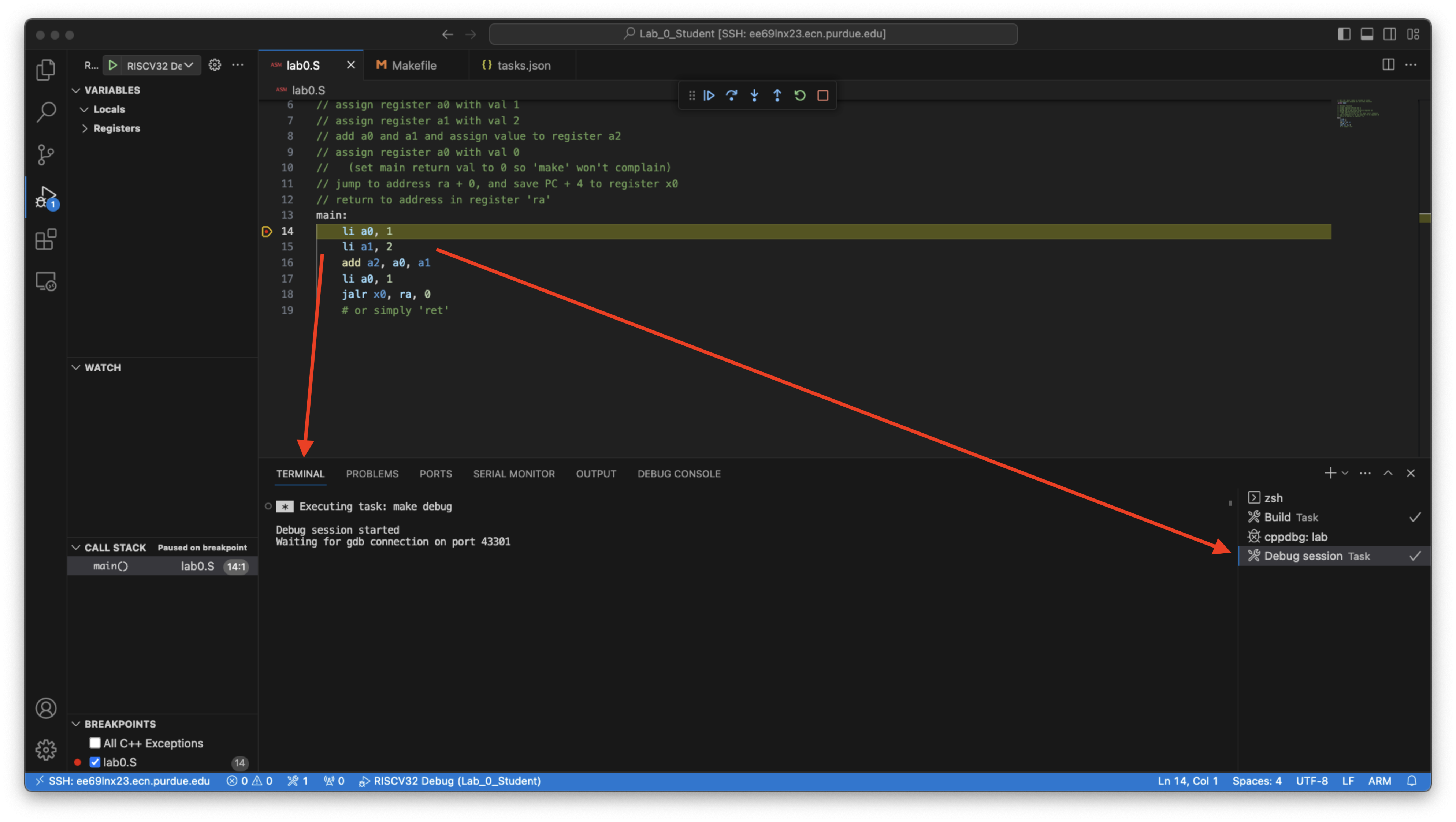
Task: Select the Debug session Task terminal
Action: (1334, 556)
